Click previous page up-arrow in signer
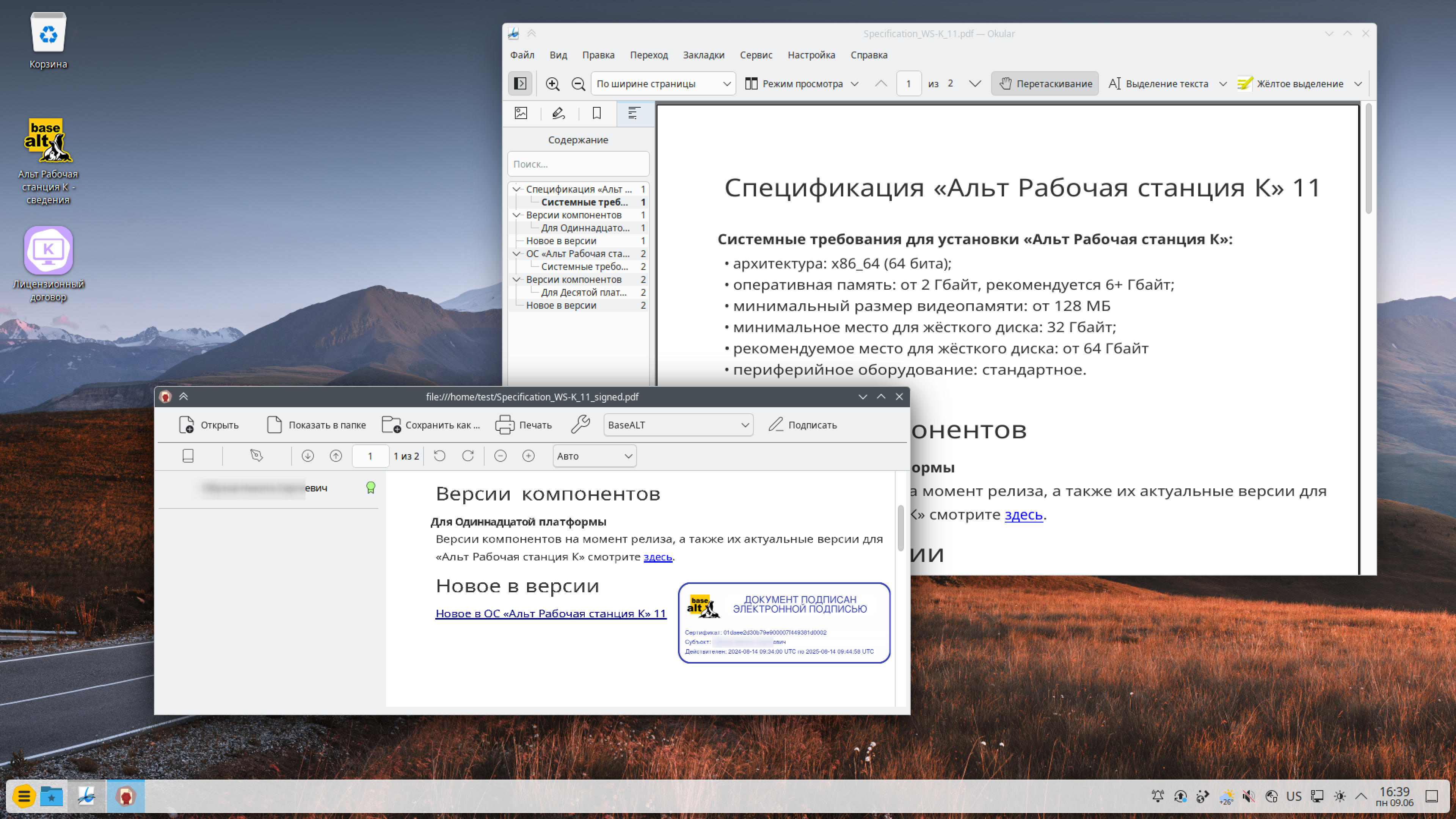This screenshot has width=1456, height=819. (336, 456)
